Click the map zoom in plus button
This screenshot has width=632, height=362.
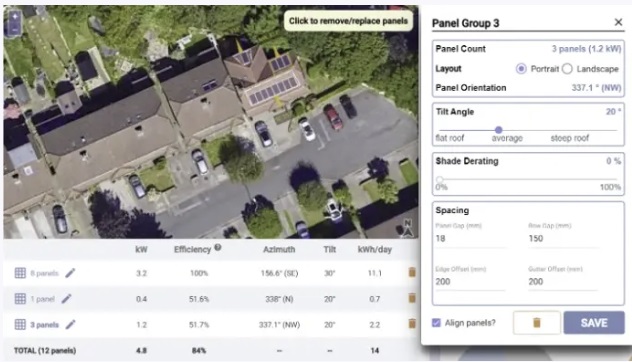pyautogui.click(x=15, y=17)
